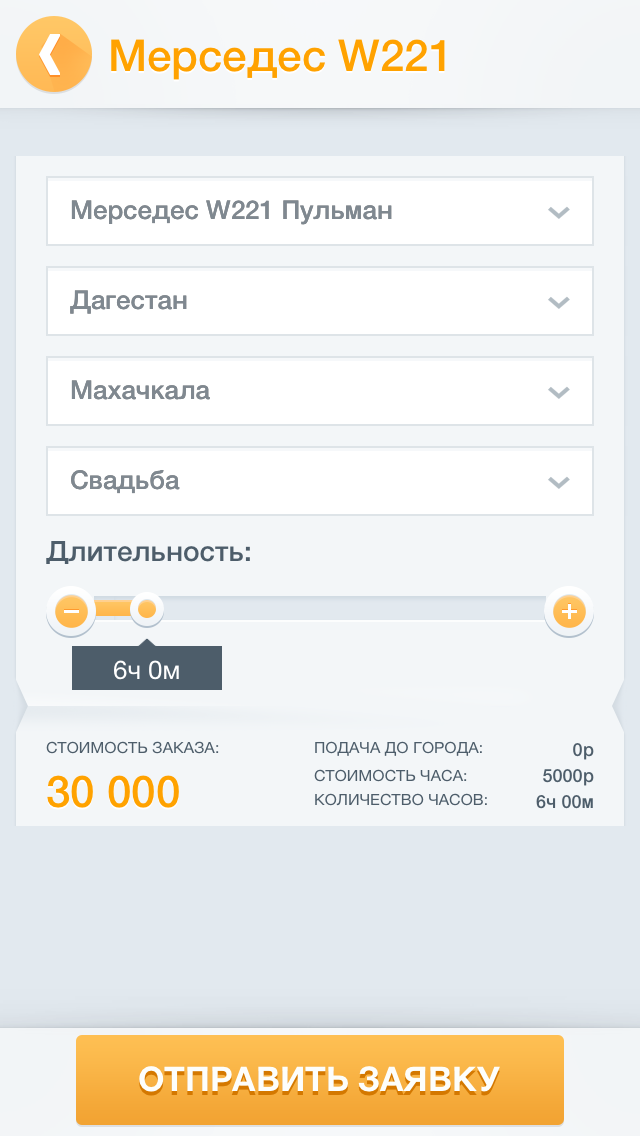Select the orange slider handle
Screen dimensions: 640x1136
pyautogui.click(x=147, y=609)
